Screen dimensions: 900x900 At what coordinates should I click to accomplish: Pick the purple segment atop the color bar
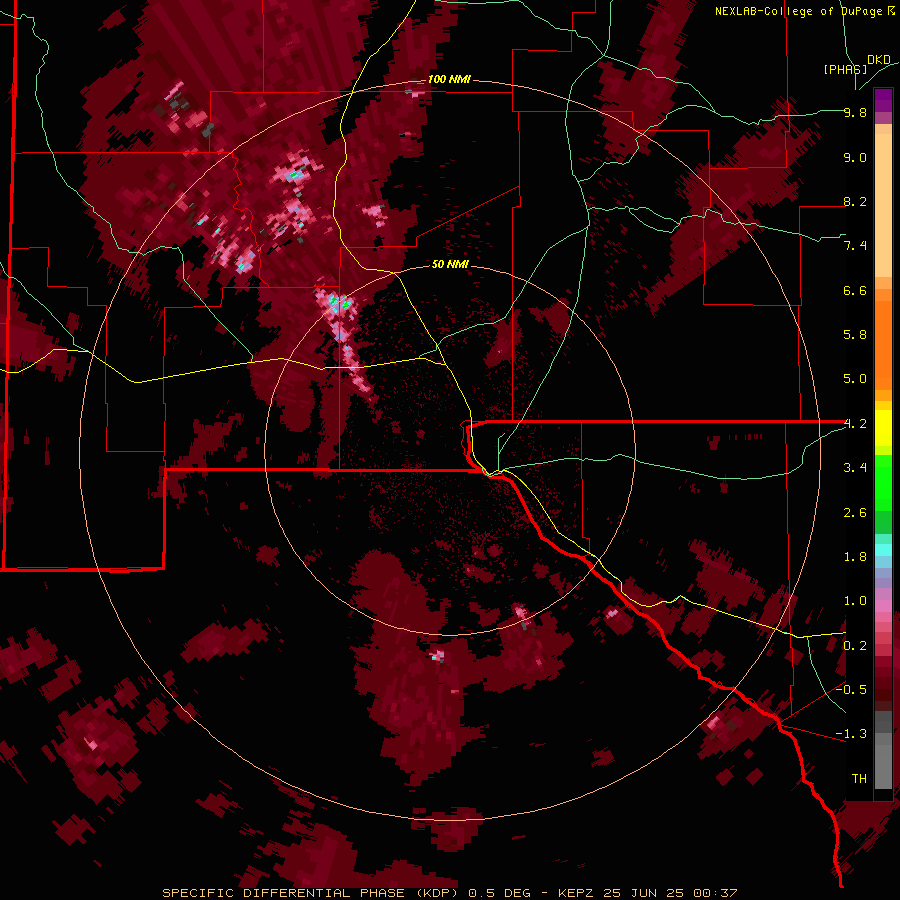click(883, 100)
